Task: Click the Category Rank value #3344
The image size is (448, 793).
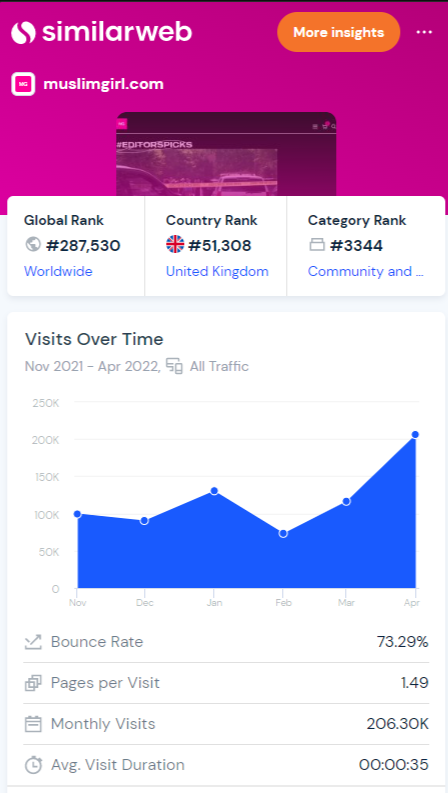Action: pyautogui.click(x=356, y=246)
